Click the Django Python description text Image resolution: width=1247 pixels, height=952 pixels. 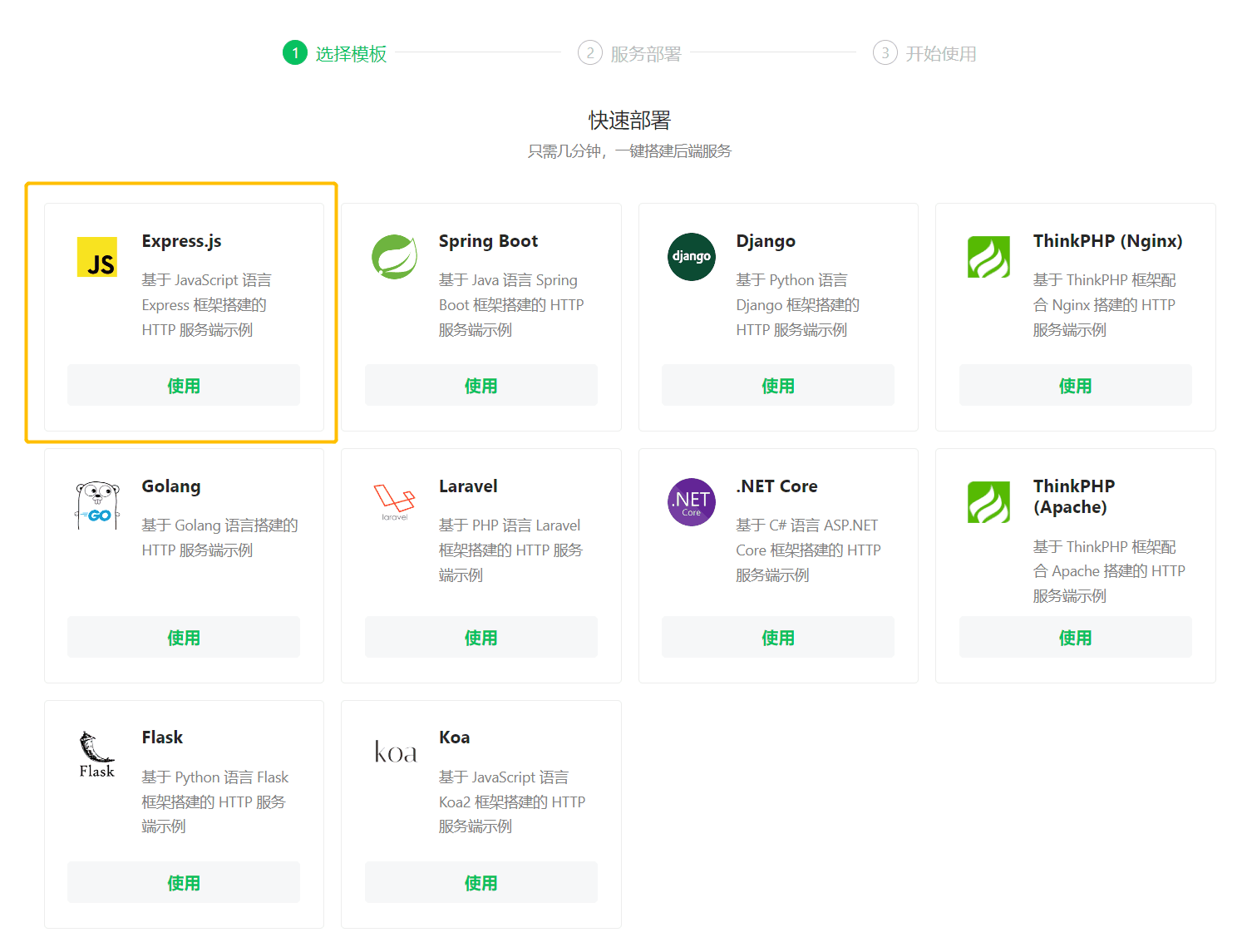797,305
